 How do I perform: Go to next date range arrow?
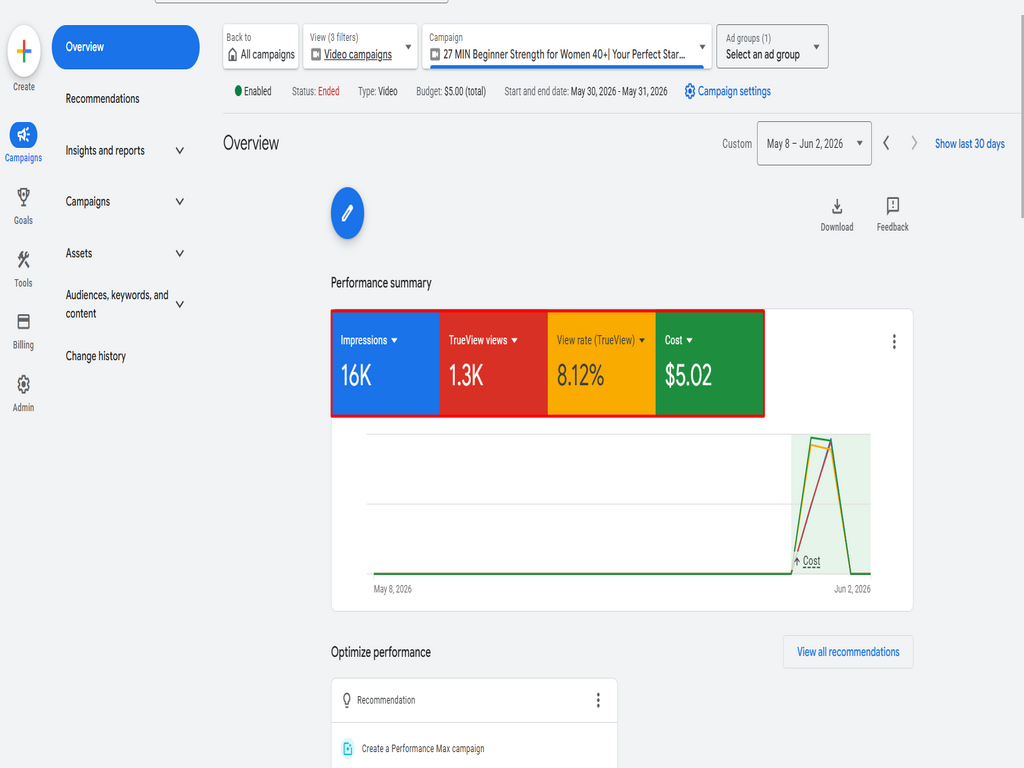[914, 143]
